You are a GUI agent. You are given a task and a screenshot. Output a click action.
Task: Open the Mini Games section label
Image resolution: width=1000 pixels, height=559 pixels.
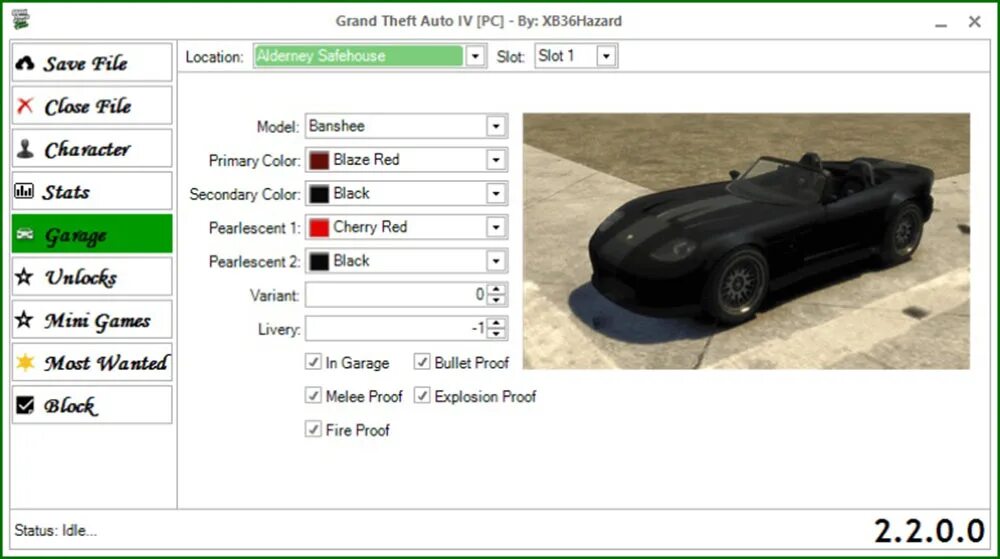click(97, 320)
